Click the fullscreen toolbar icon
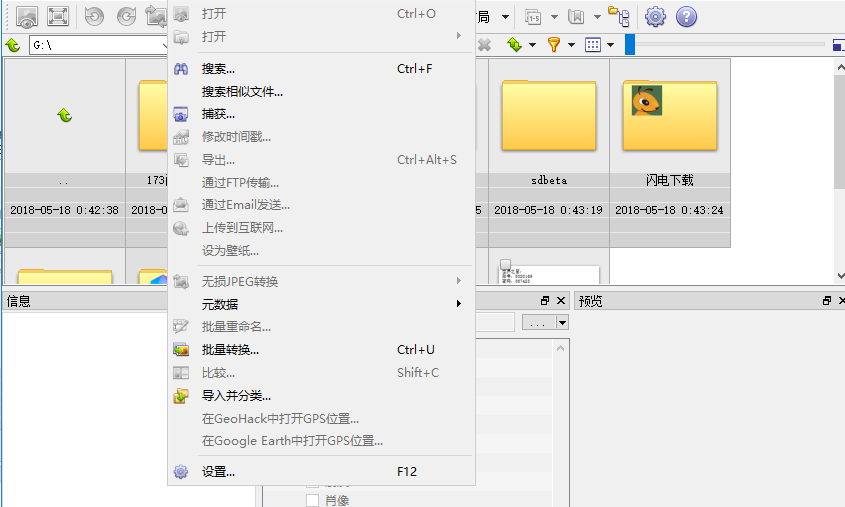This screenshot has height=507, width=845. click(58, 17)
